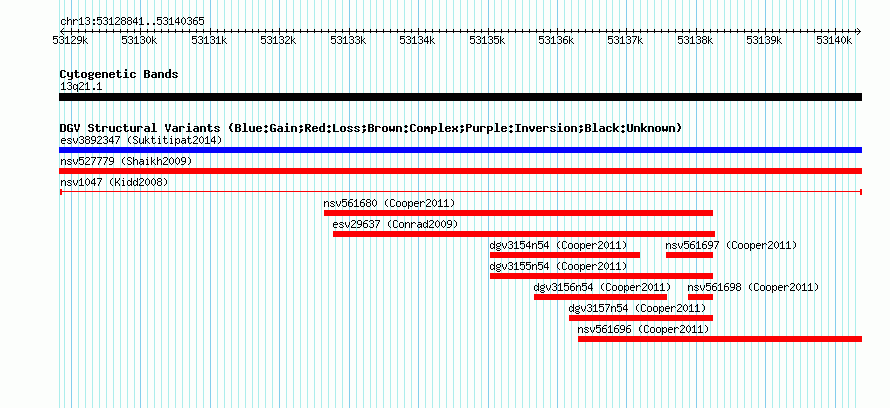Select the dgv3154n54 (Cooper2011) label
The image size is (890, 408).
[559, 245]
